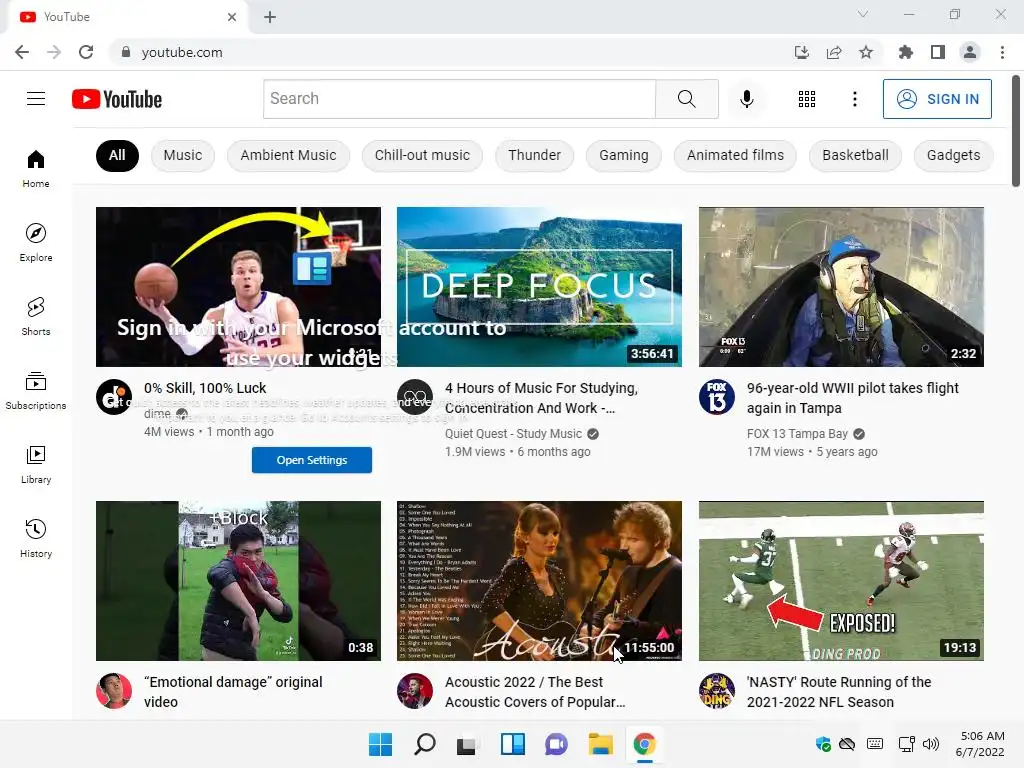1024x768 pixels.
Task: Open the Emotional damage channel avatar
Action: [114, 691]
